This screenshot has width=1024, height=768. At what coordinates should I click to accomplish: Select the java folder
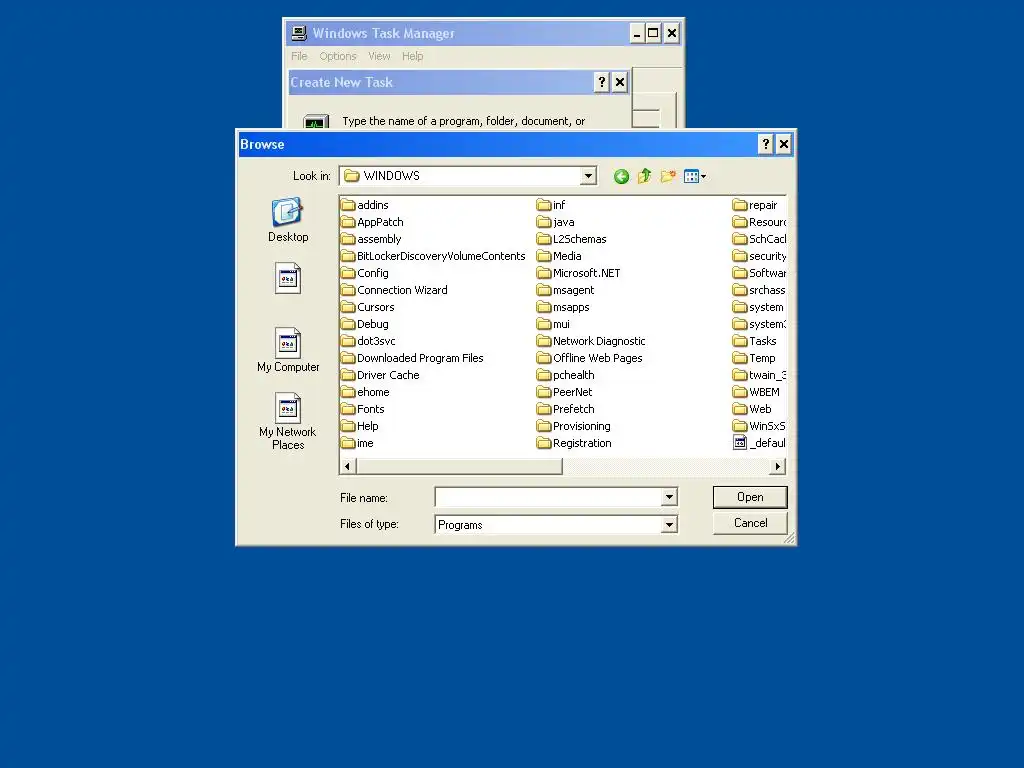coord(556,222)
